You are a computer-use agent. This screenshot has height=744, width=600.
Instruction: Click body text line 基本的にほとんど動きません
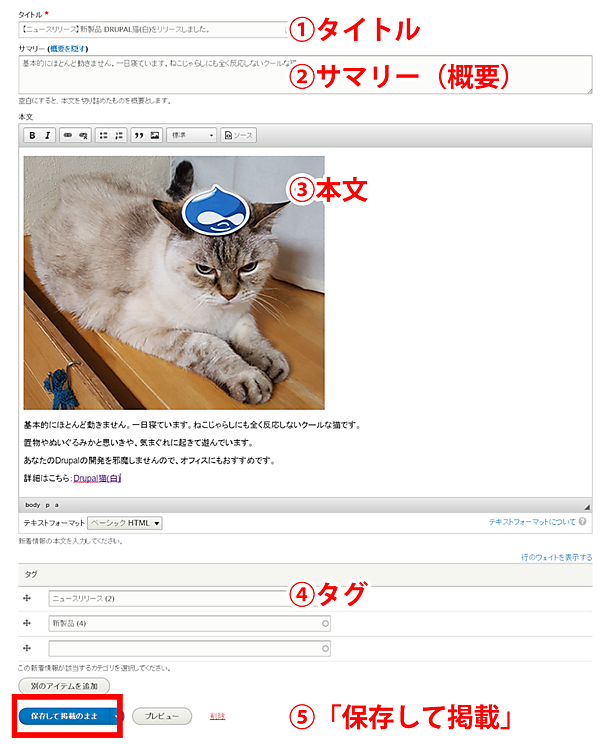[192, 425]
